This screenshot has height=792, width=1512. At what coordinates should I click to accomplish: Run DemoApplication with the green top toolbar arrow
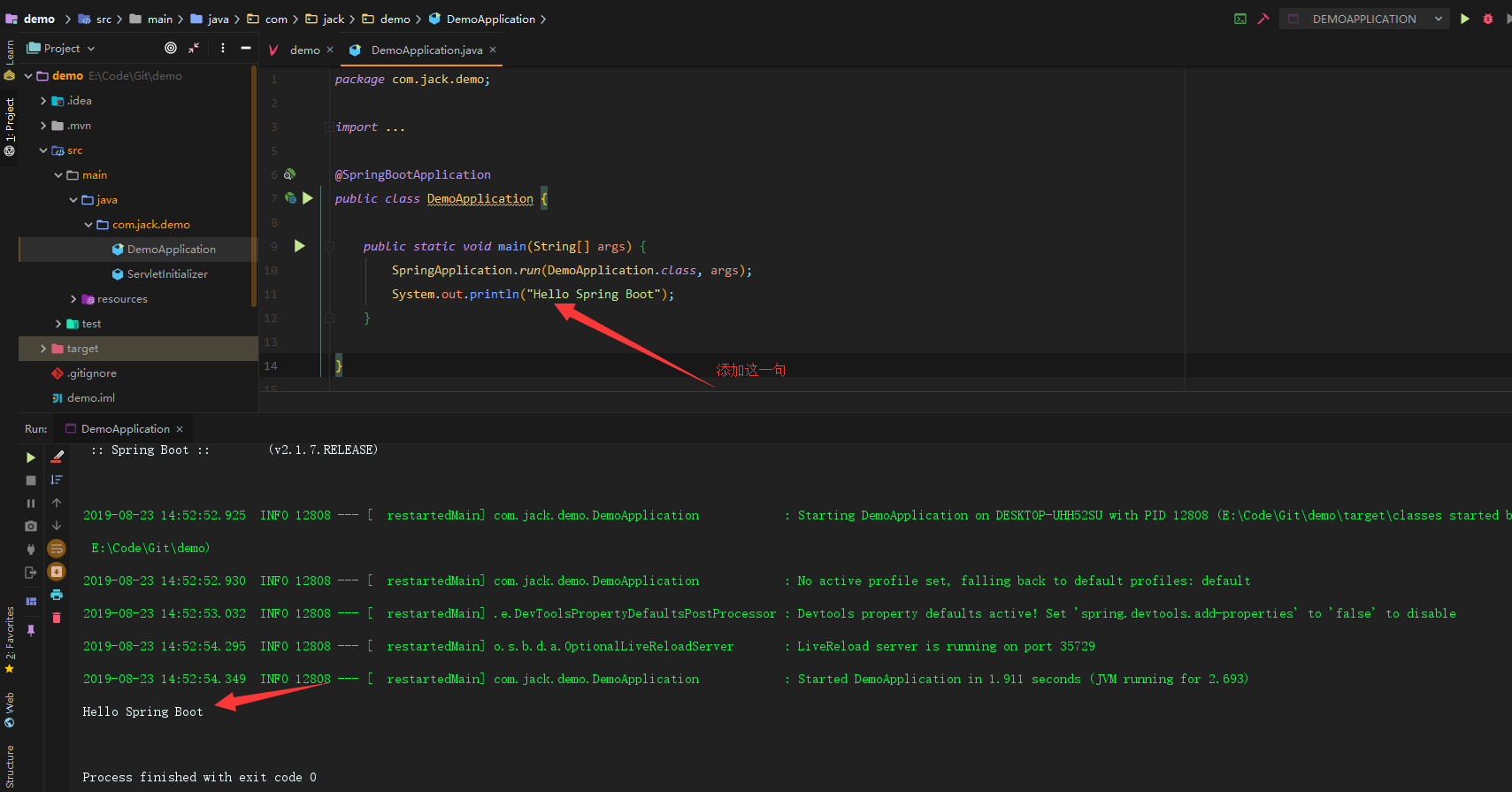[1465, 19]
